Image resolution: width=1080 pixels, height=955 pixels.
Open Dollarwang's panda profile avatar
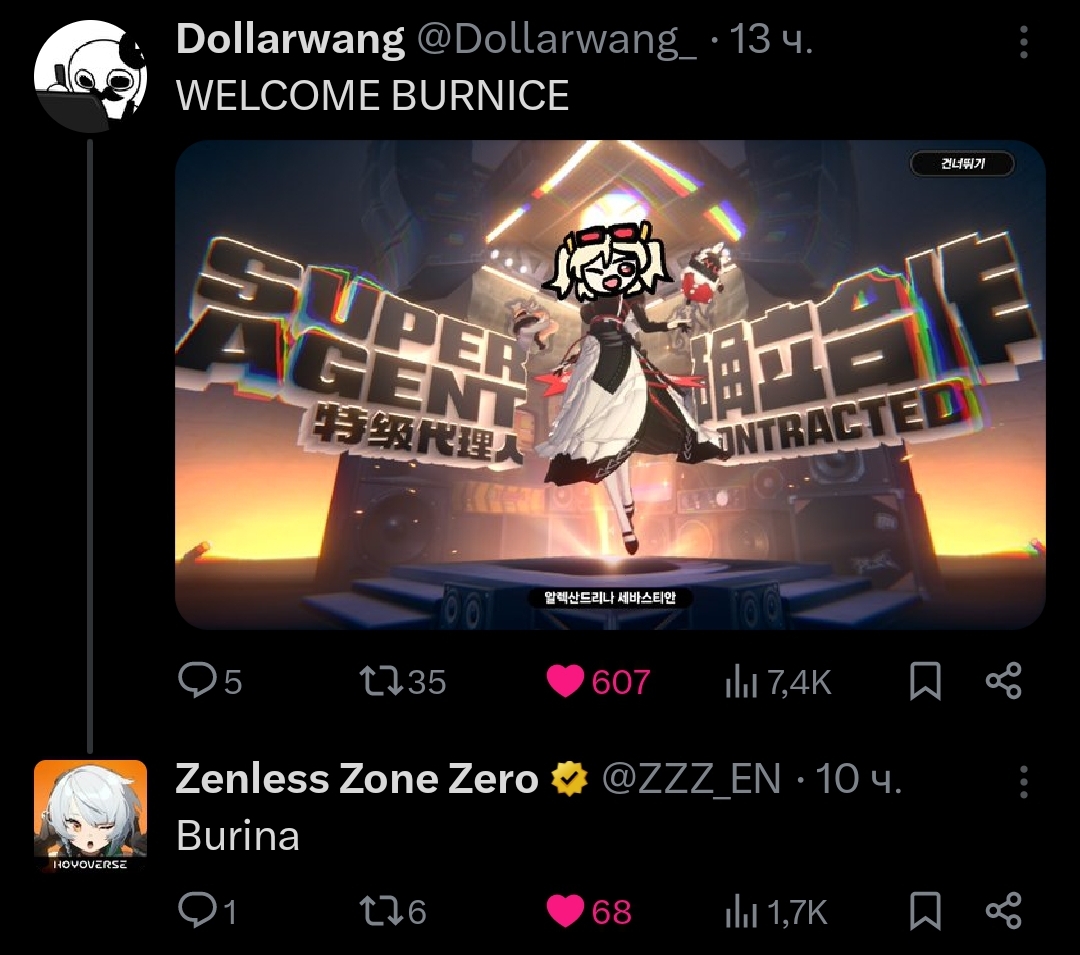pyautogui.click(x=90, y=76)
